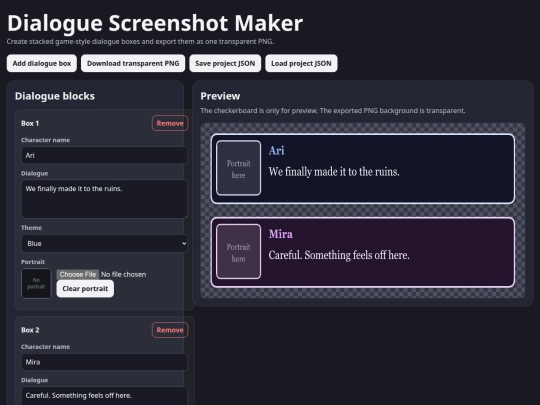Image resolution: width=540 pixels, height=405 pixels.
Task: Click the checkerboard preview note text
Action: [x=333, y=111]
